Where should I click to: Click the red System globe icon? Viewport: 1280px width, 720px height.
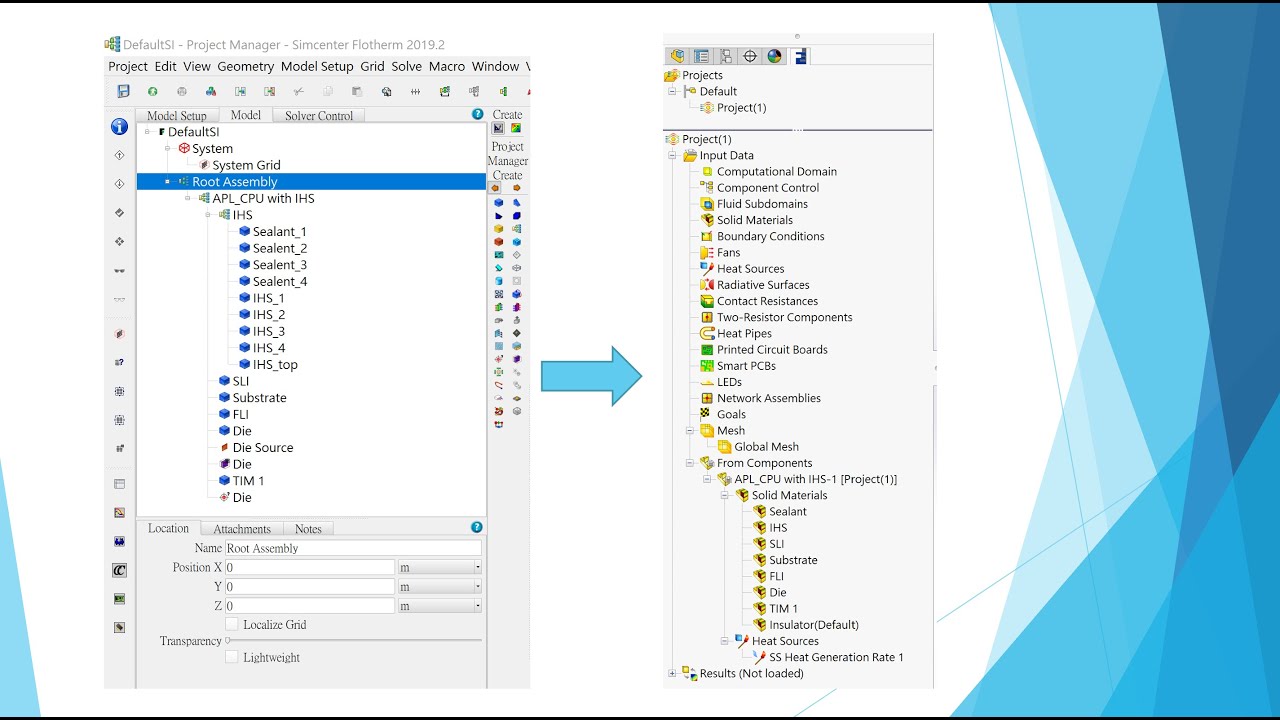click(184, 148)
